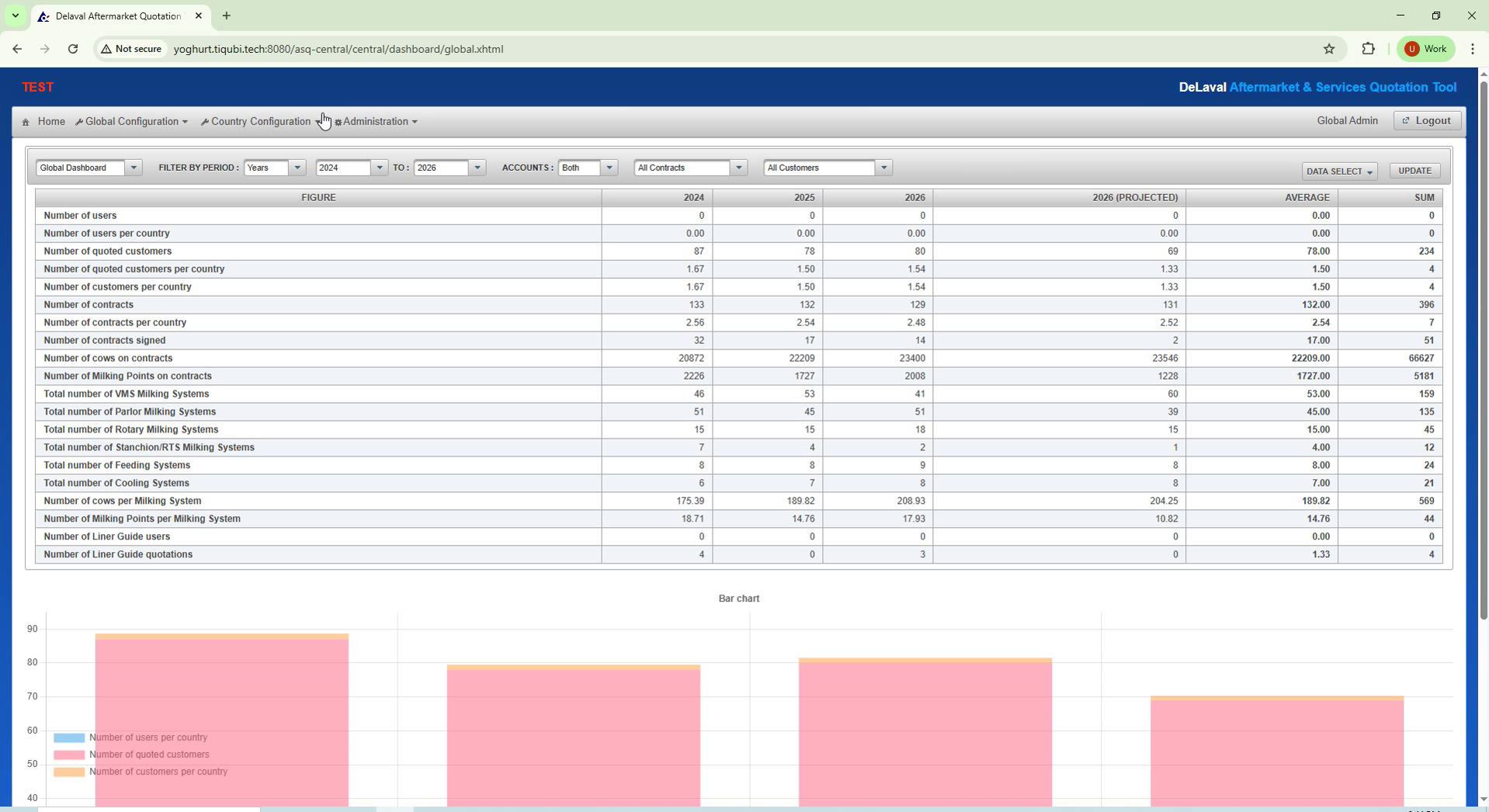Select row Number of cows on contracts
The height and width of the screenshot is (812, 1489).
[739, 359]
